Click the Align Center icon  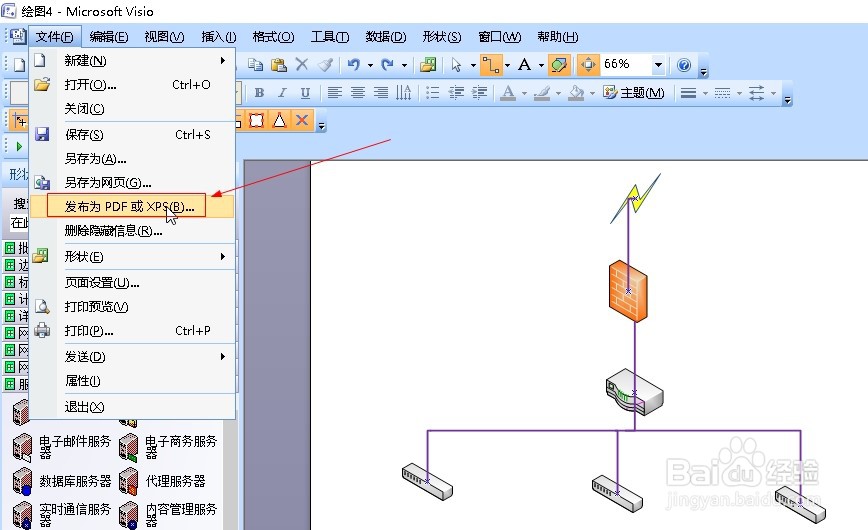click(358, 92)
